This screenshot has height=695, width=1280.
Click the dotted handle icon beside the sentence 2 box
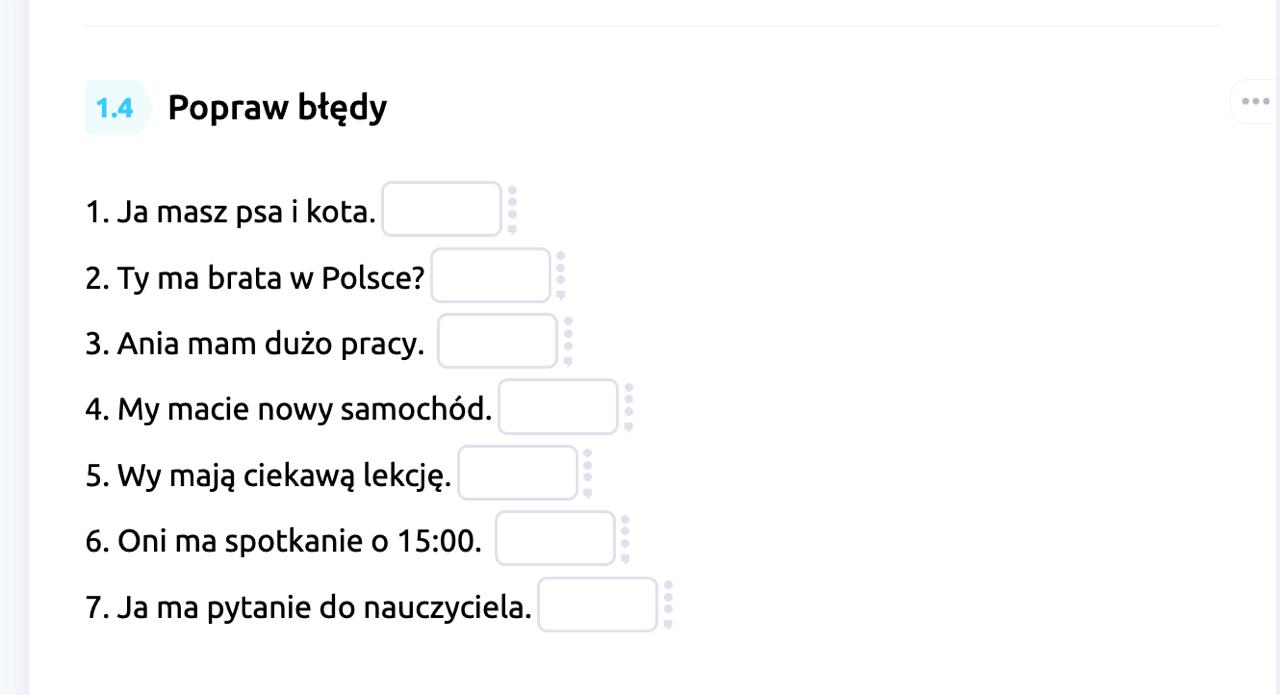561,275
